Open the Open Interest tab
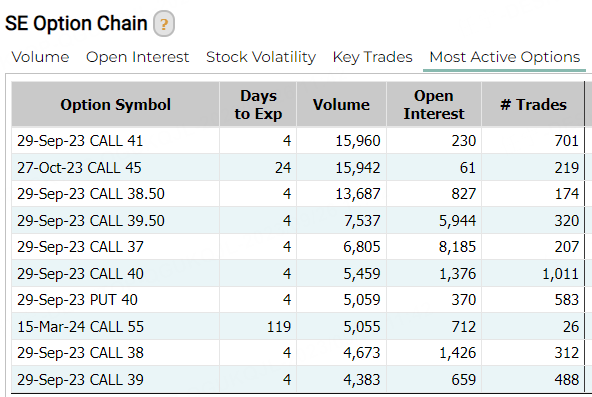592x397 pixels. click(x=137, y=57)
